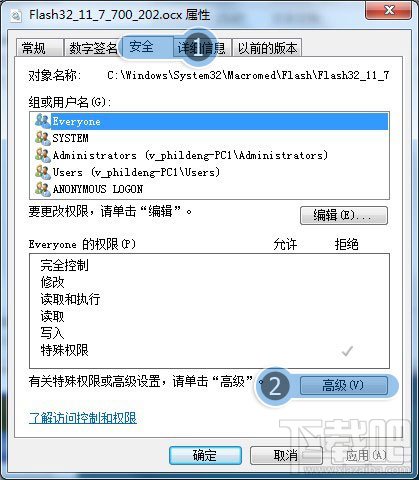Select the 完全控制 permission row
The image size is (419, 480).
209,265
